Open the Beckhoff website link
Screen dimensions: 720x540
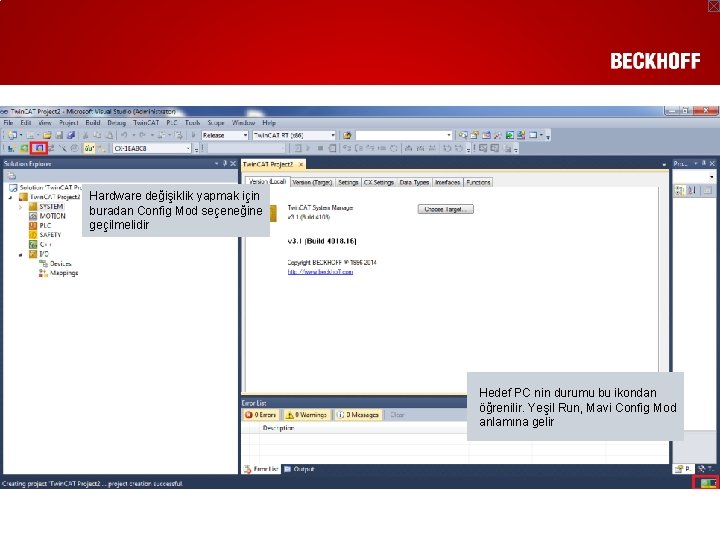(320, 272)
